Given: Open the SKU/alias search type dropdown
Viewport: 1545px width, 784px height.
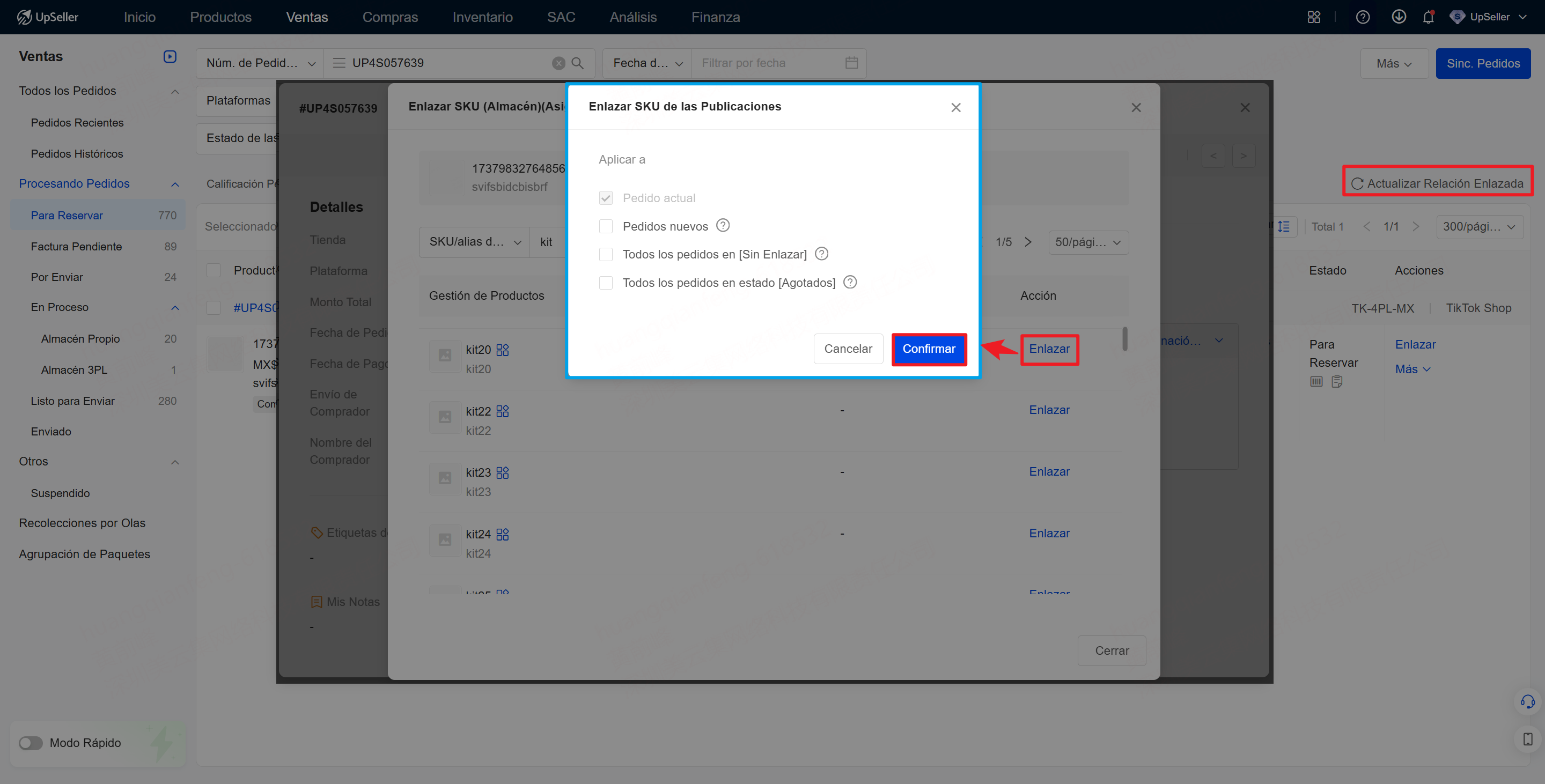Looking at the screenshot, I should pos(474,242).
